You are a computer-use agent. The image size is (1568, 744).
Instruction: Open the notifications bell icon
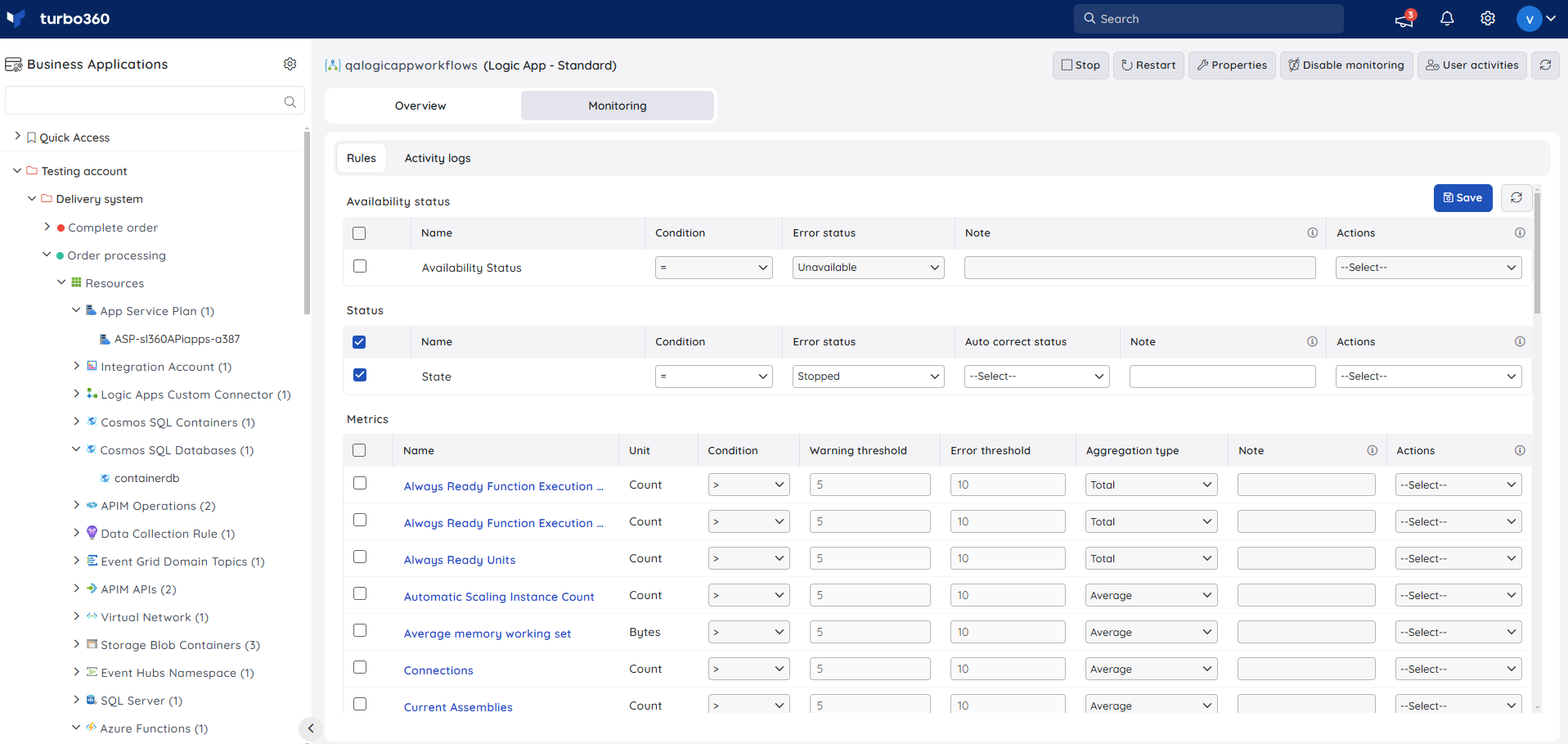(x=1447, y=19)
